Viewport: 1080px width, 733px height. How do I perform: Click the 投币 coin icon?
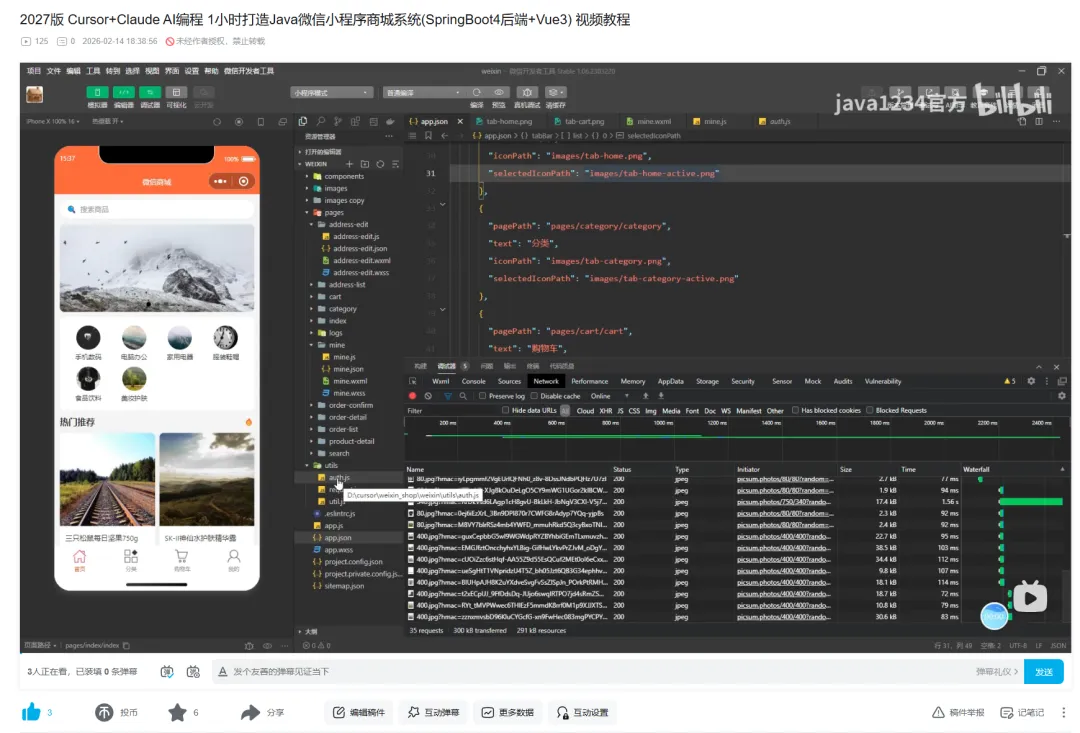click(x=104, y=712)
